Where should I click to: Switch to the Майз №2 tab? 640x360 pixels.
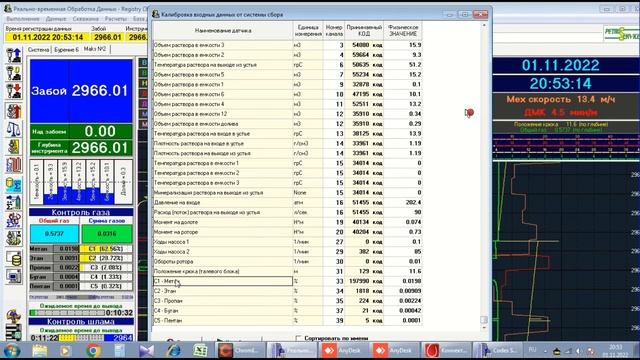95,49
